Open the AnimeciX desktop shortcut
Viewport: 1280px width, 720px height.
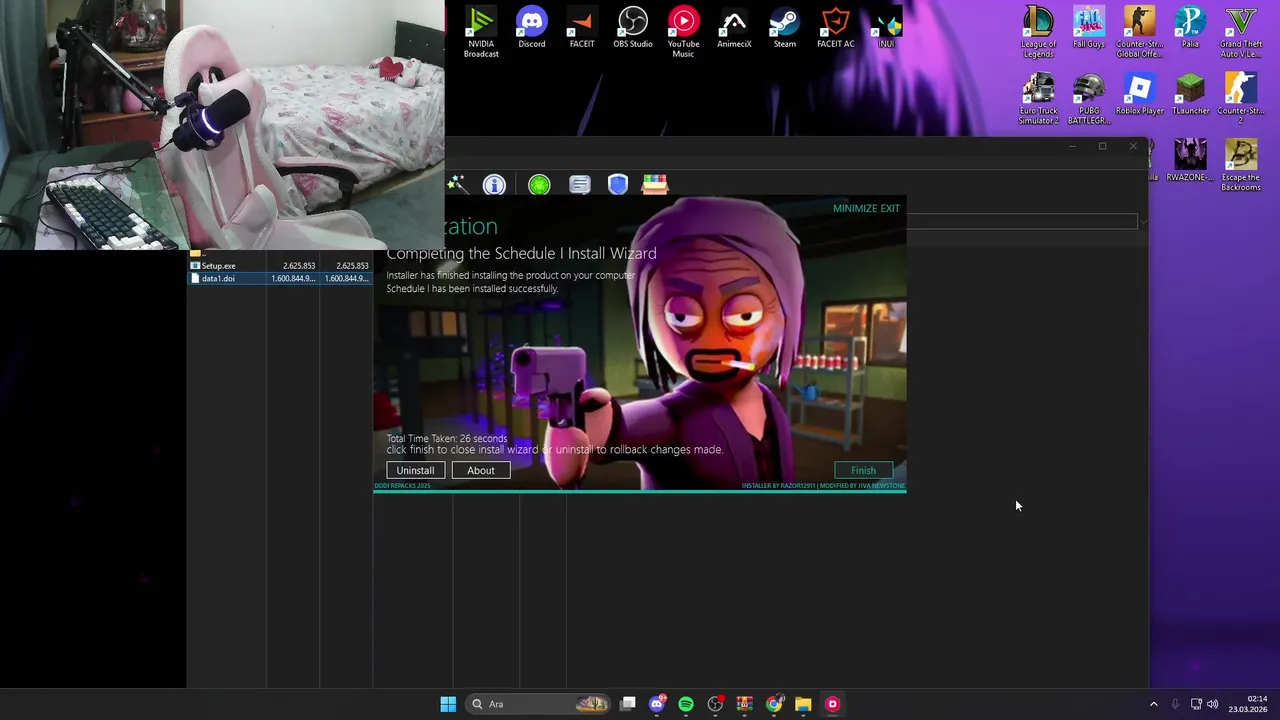pos(734,28)
